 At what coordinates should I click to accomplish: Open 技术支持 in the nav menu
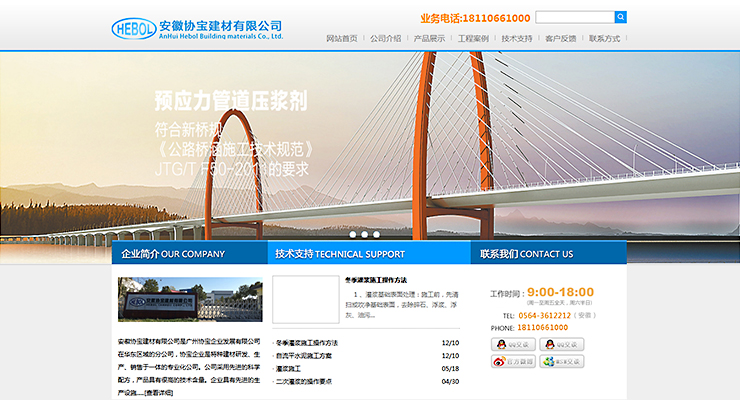(x=517, y=38)
